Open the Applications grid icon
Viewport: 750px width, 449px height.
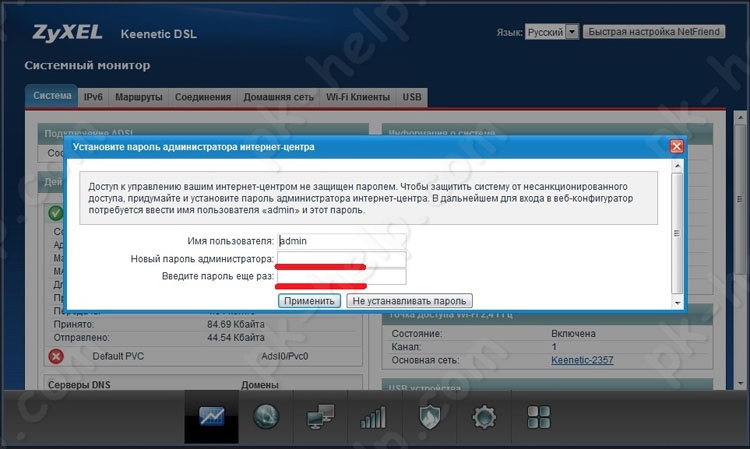[x=539, y=417]
